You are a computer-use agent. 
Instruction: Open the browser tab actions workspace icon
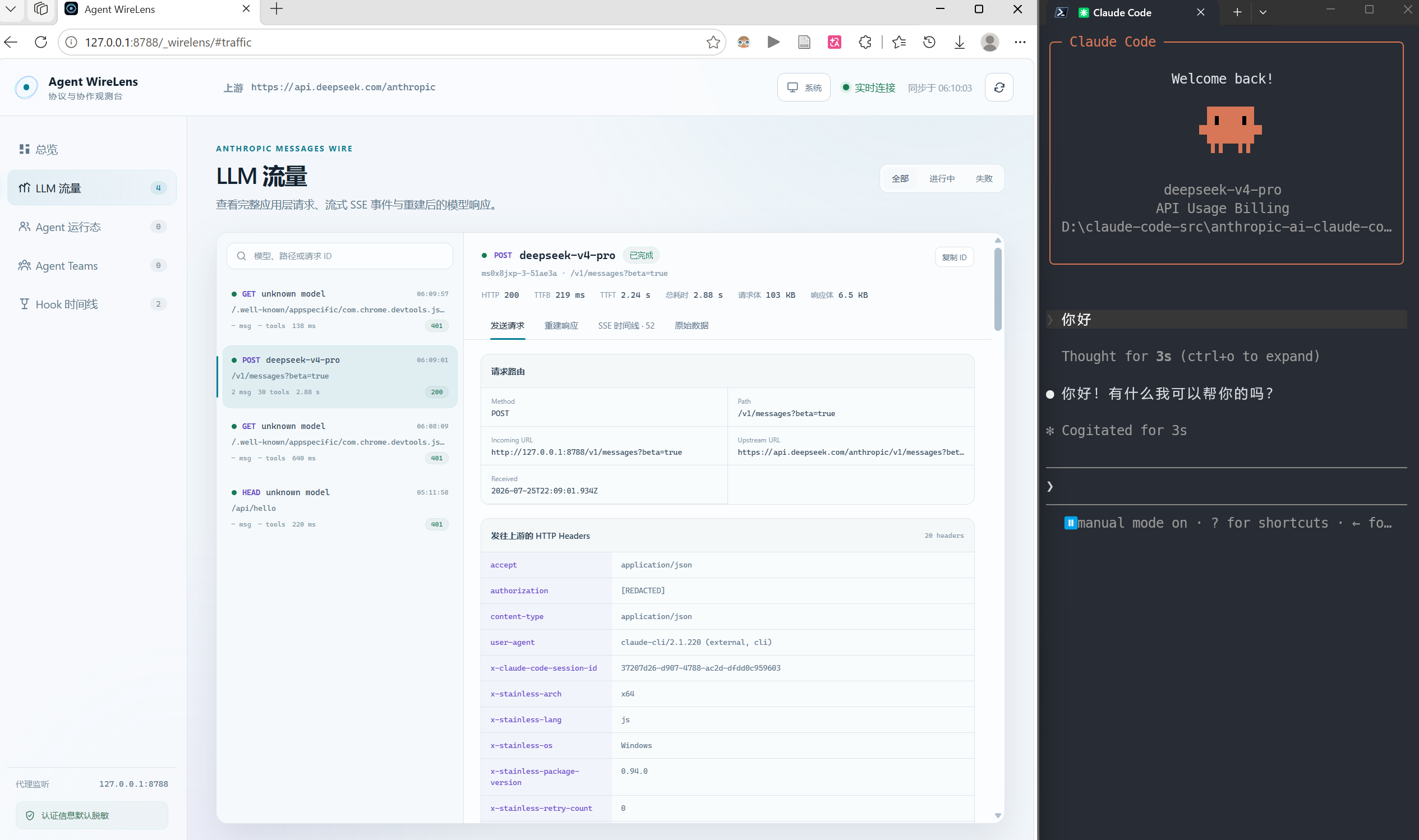point(41,9)
